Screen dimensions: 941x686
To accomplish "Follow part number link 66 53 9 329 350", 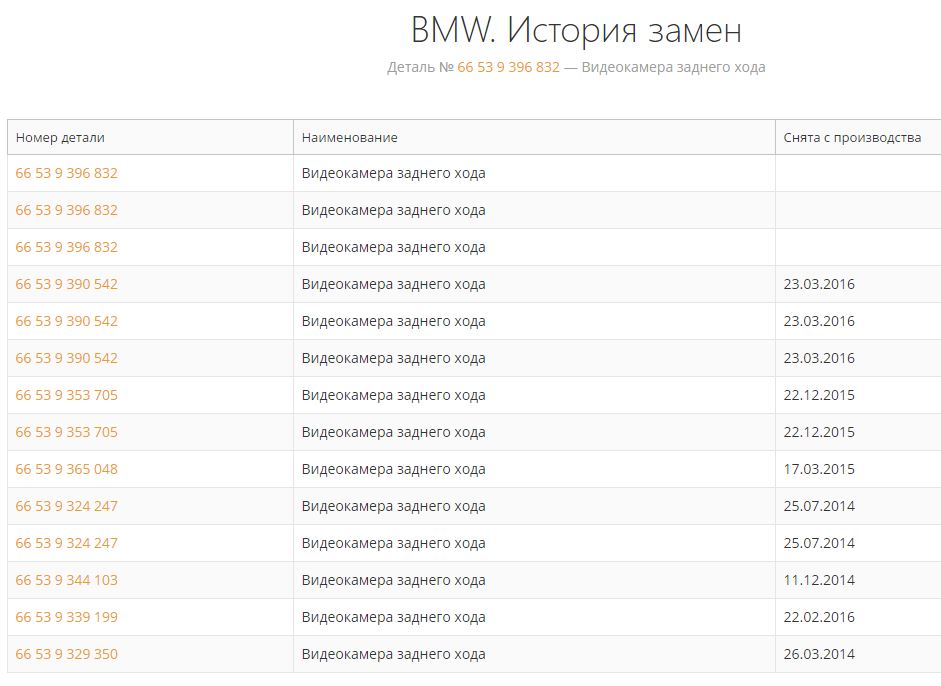I will point(67,654).
